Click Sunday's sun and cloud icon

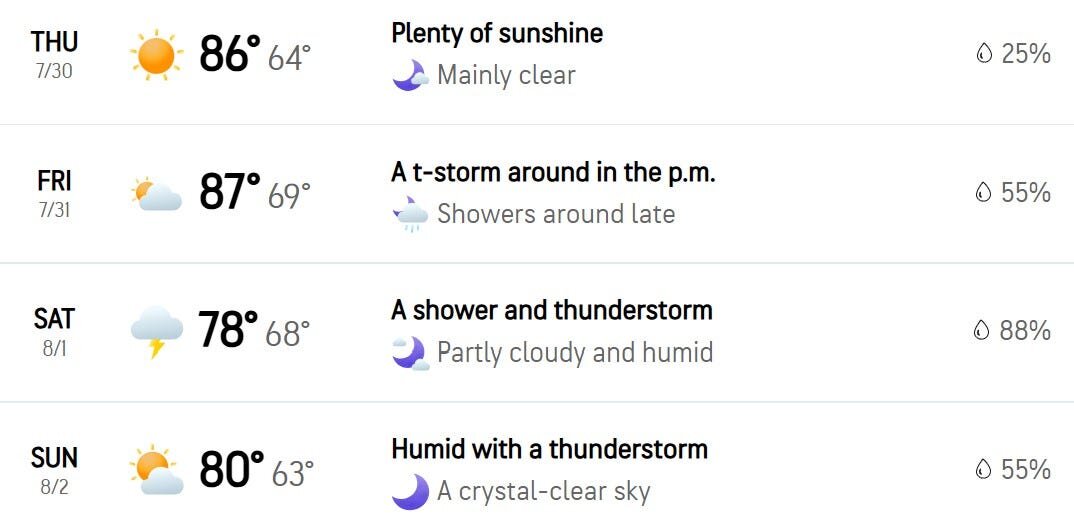click(x=157, y=471)
